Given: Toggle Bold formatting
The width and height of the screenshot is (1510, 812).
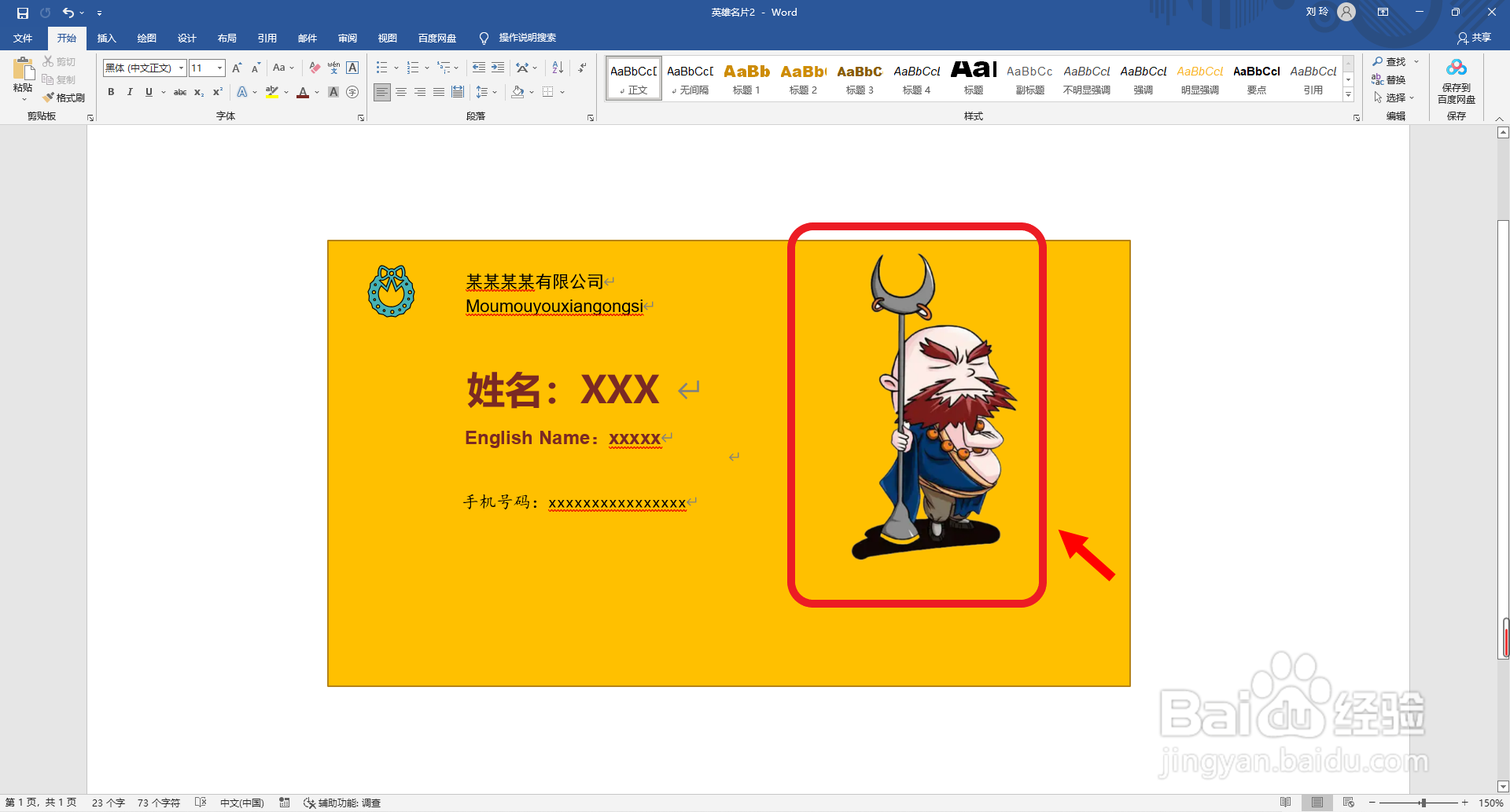Looking at the screenshot, I should pyautogui.click(x=111, y=92).
